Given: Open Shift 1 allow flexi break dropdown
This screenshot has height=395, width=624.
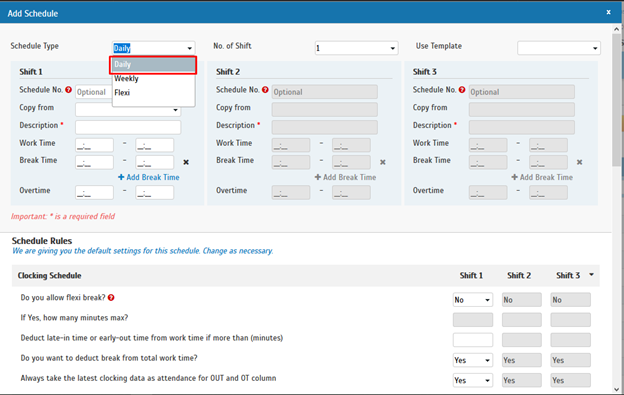Looking at the screenshot, I should [x=473, y=300].
